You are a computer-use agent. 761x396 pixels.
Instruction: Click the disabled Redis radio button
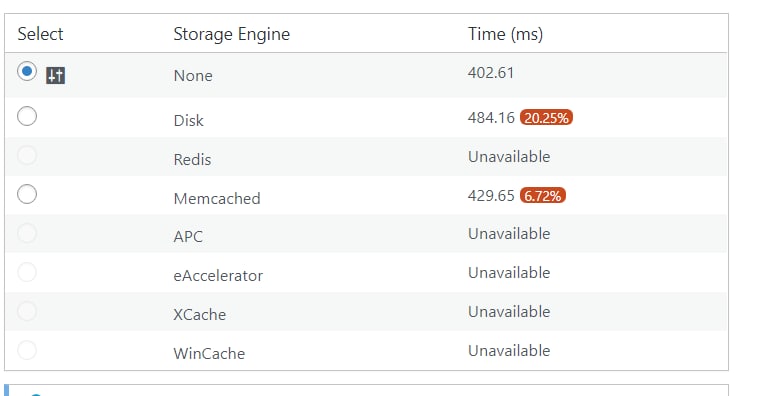[x=27, y=155]
